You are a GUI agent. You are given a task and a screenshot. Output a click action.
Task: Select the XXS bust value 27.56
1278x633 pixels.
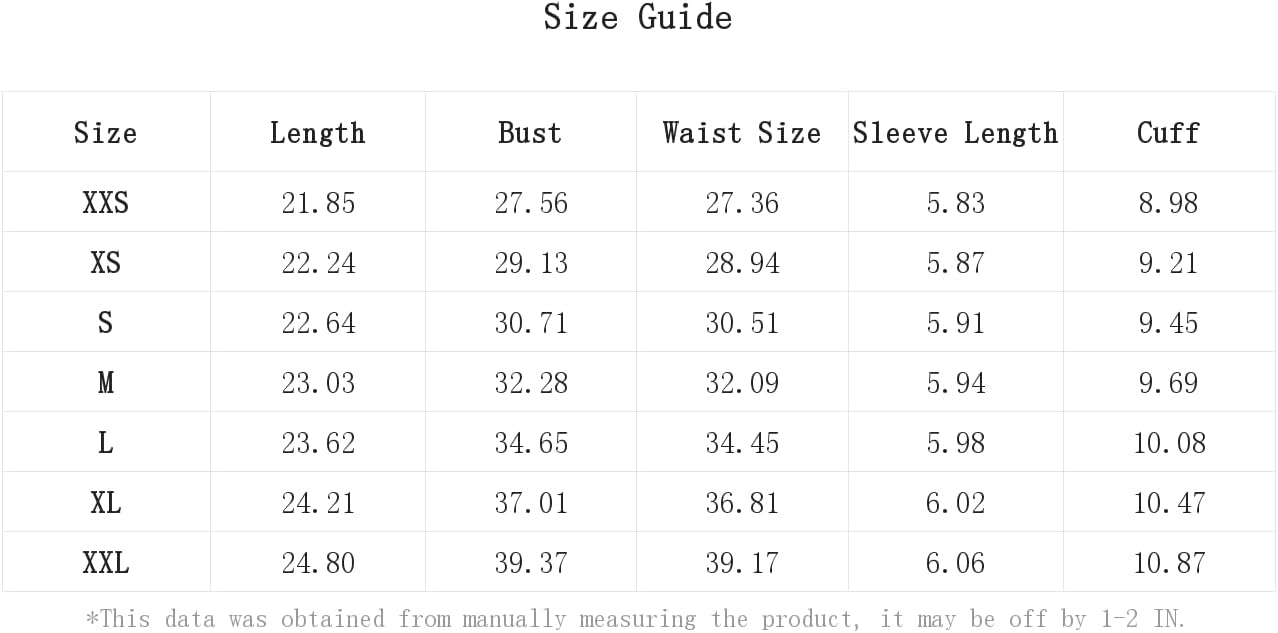pyautogui.click(x=531, y=203)
